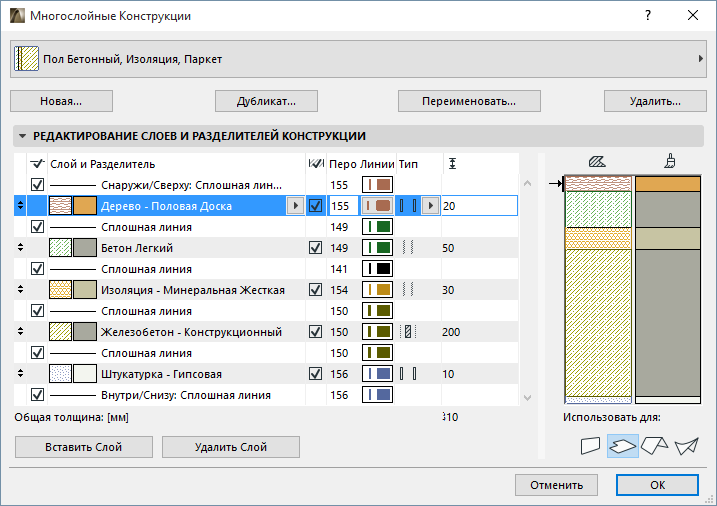Click fill pattern icon of Изоляция - Минеральная Жесткая
Image resolution: width=717 pixels, height=506 pixels.
(60, 290)
